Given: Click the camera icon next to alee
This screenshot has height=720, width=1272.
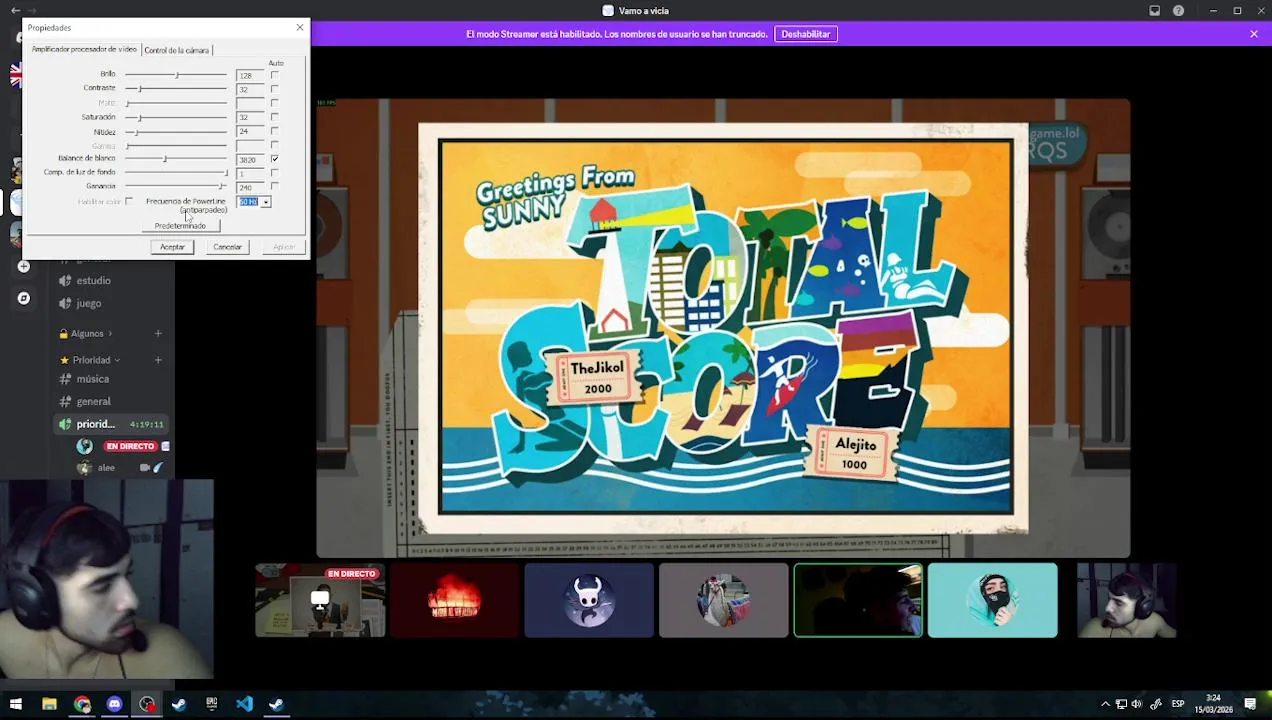Looking at the screenshot, I should pos(145,467).
